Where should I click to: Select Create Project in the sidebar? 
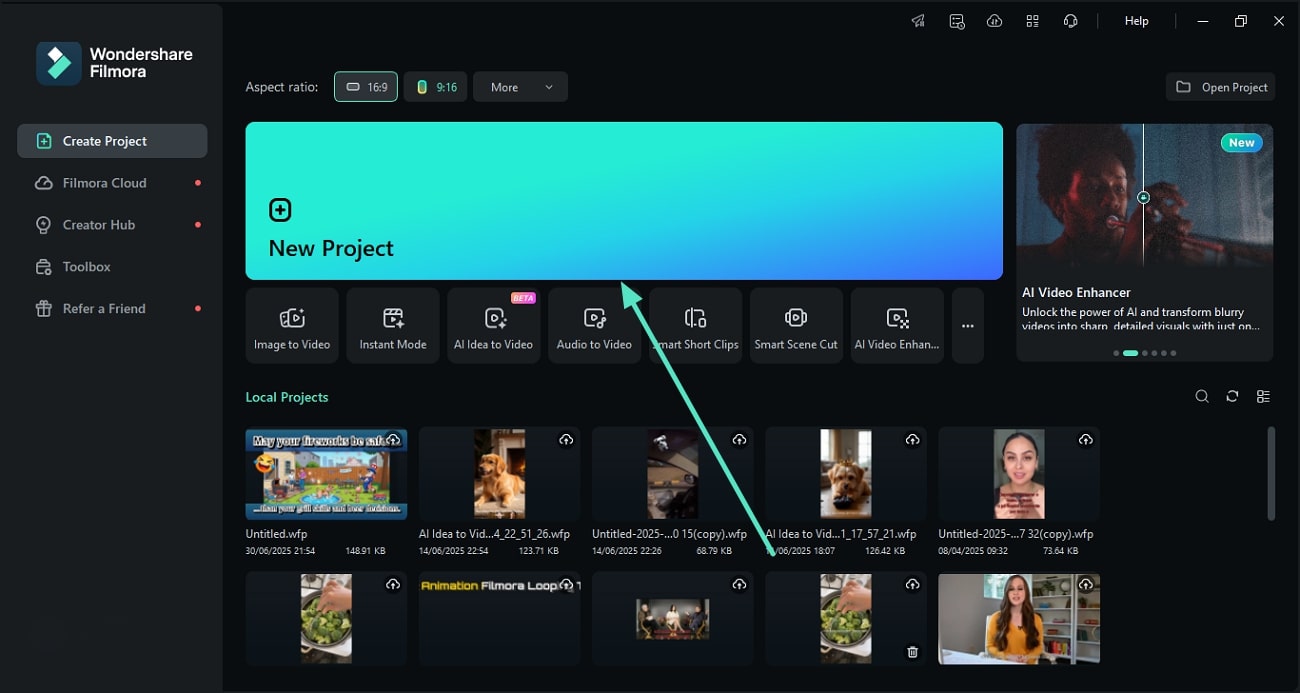click(x=112, y=141)
